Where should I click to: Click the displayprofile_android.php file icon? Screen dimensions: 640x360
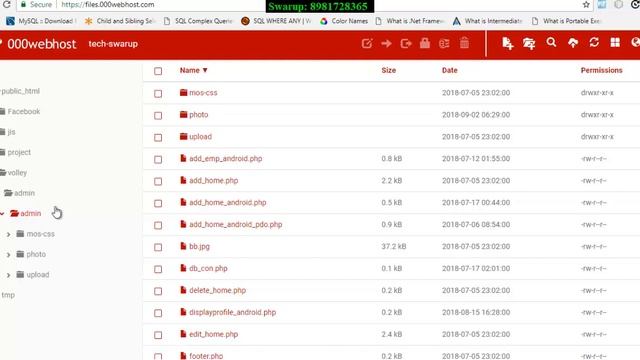(x=183, y=312)
